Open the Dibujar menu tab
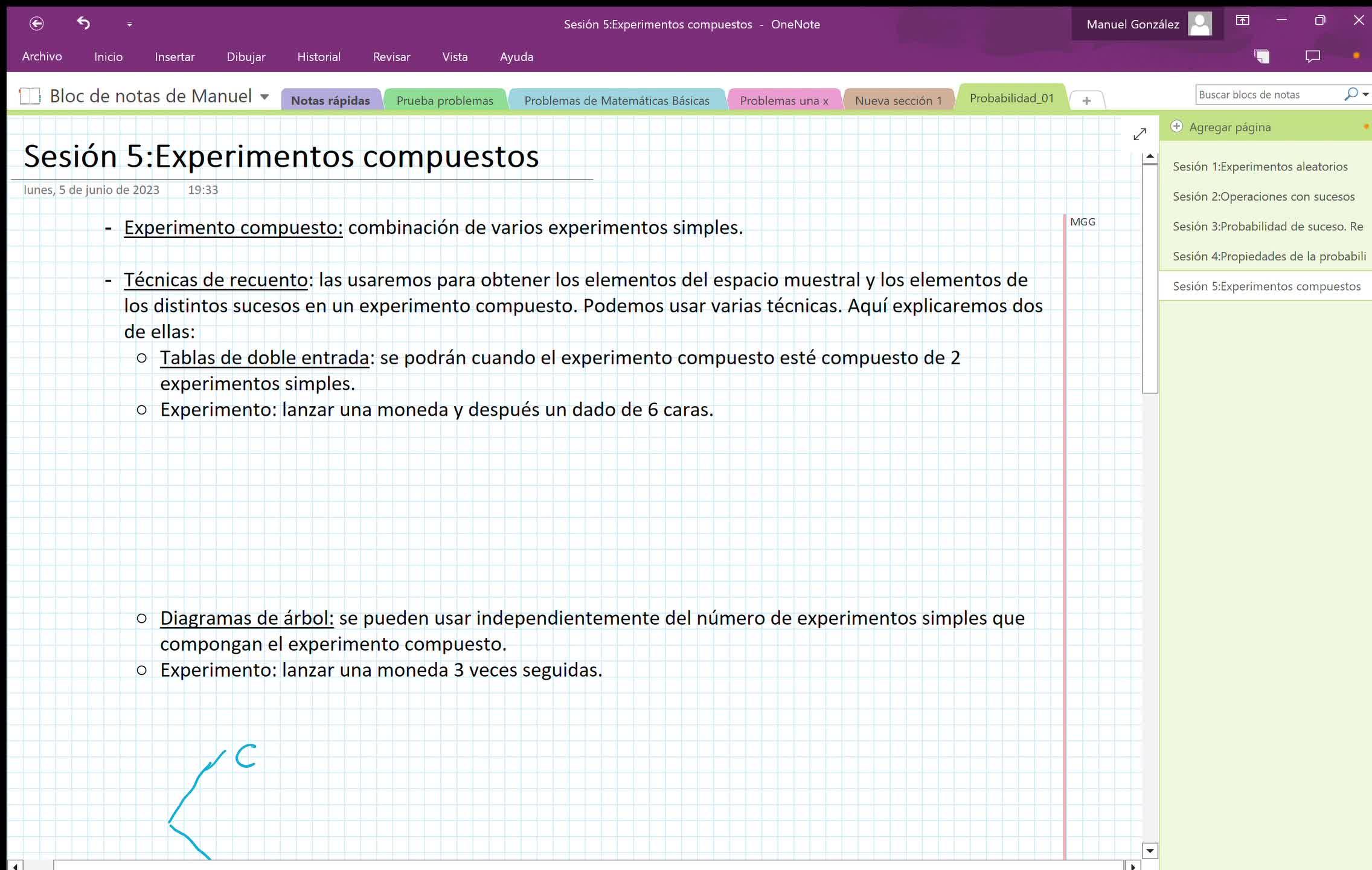Screen dimensions: 1372x870 (x=246, y=57)
